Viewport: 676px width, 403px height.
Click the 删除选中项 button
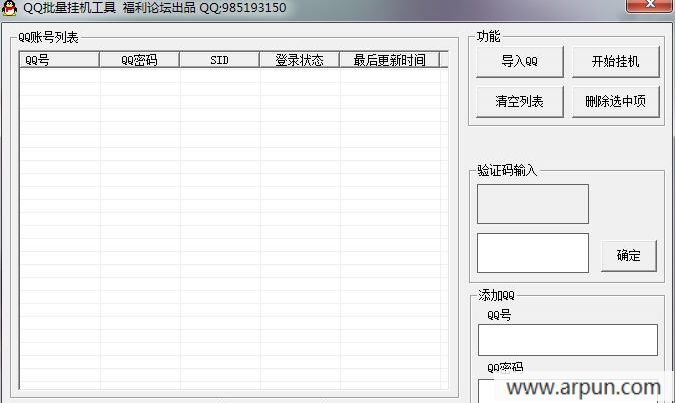[x=616, y=102]
